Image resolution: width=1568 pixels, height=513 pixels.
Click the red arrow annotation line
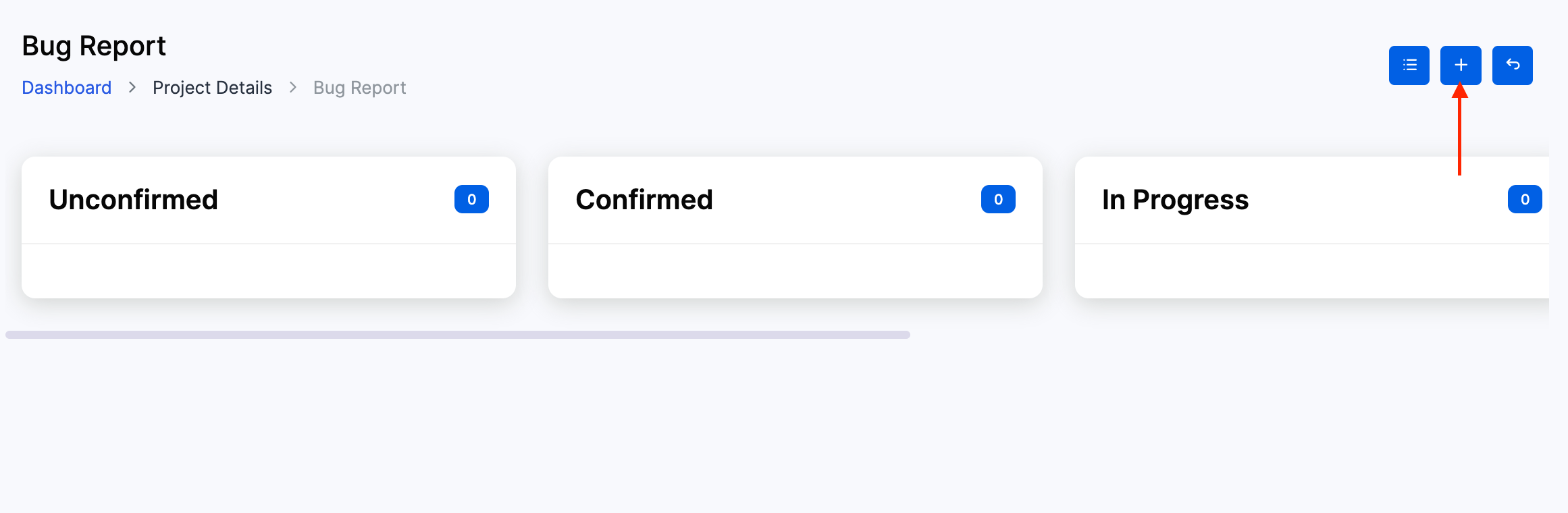[1460, 135]
